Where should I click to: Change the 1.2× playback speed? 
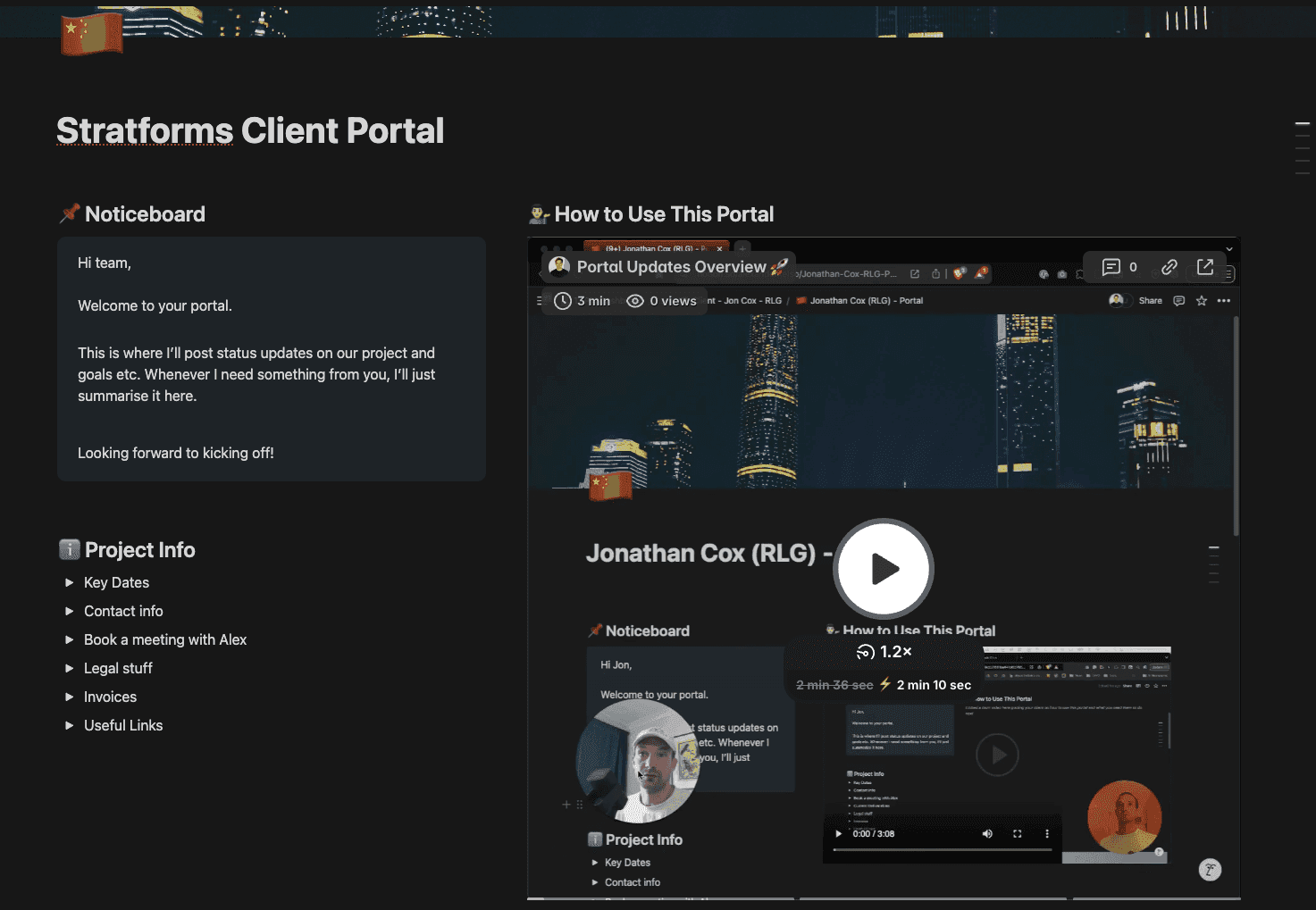884,652
